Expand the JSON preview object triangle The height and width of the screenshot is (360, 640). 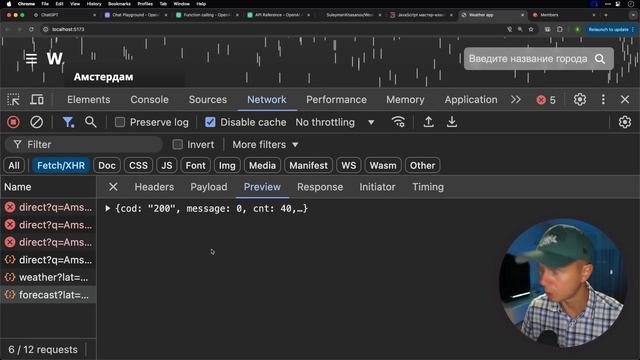108,209
